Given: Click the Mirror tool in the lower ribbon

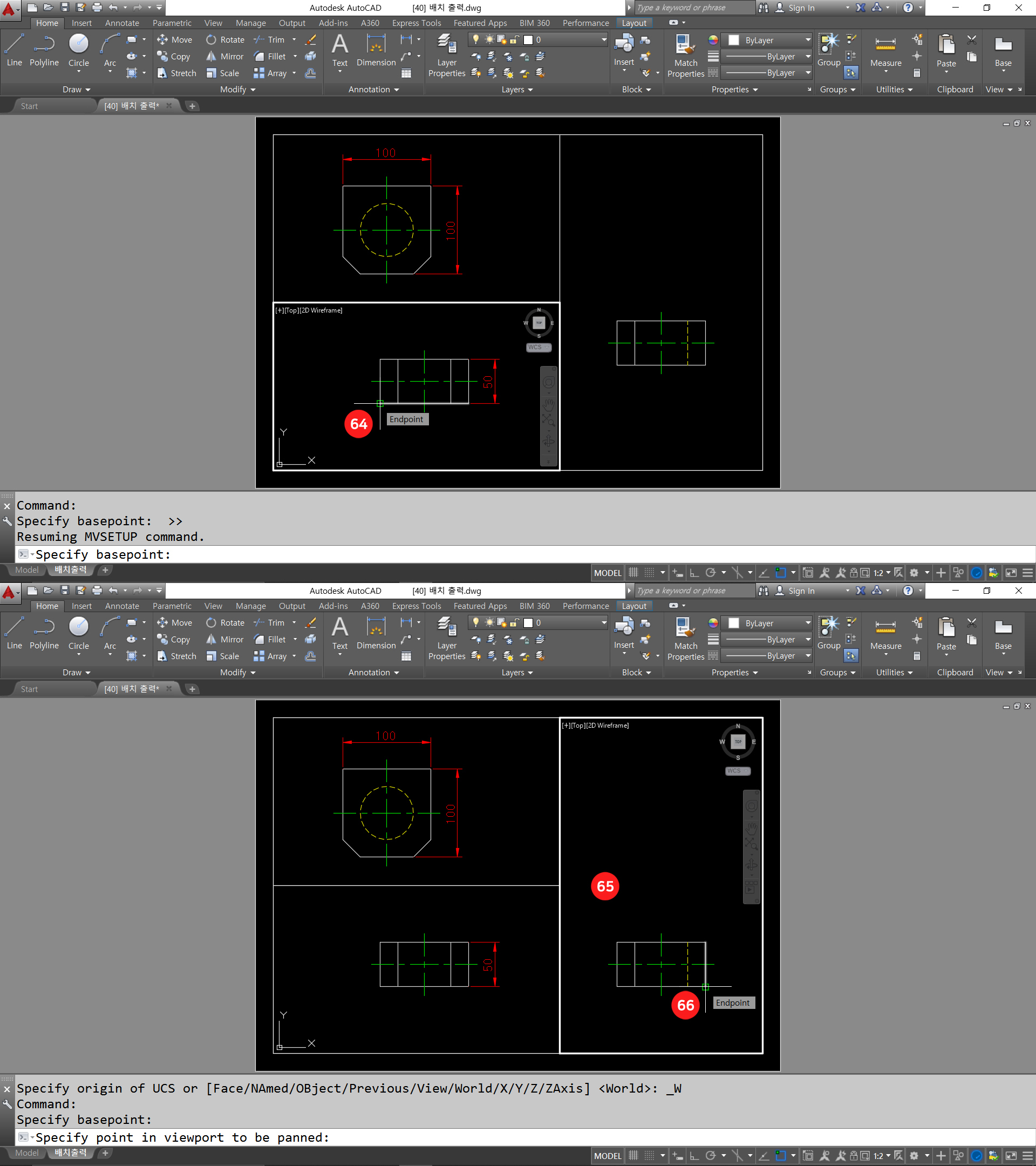Looking at the screenshot, I should (x=224, y=640).
